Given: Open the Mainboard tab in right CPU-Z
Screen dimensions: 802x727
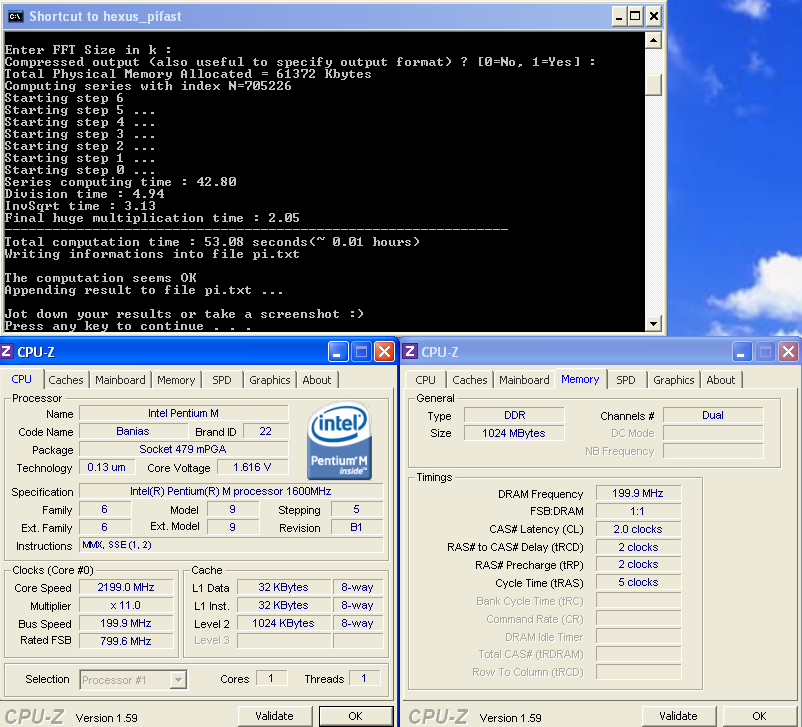Looking at the screenshot, I should (524, 380).
